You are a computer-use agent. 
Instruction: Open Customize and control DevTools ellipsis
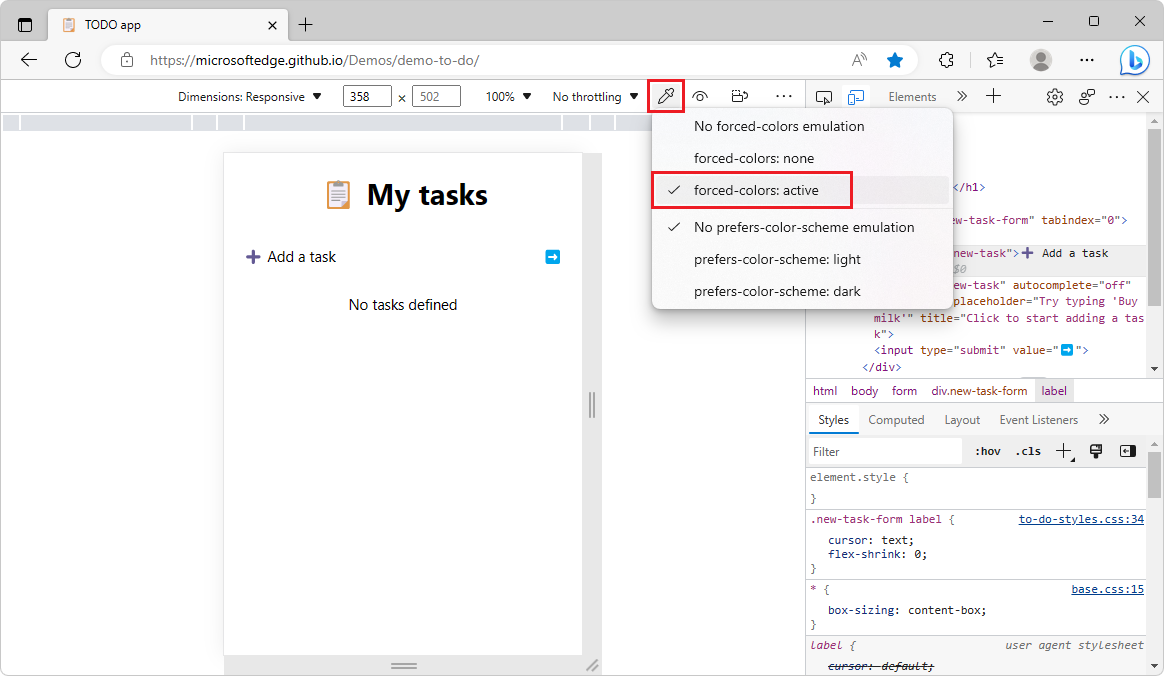(1116, 96)
